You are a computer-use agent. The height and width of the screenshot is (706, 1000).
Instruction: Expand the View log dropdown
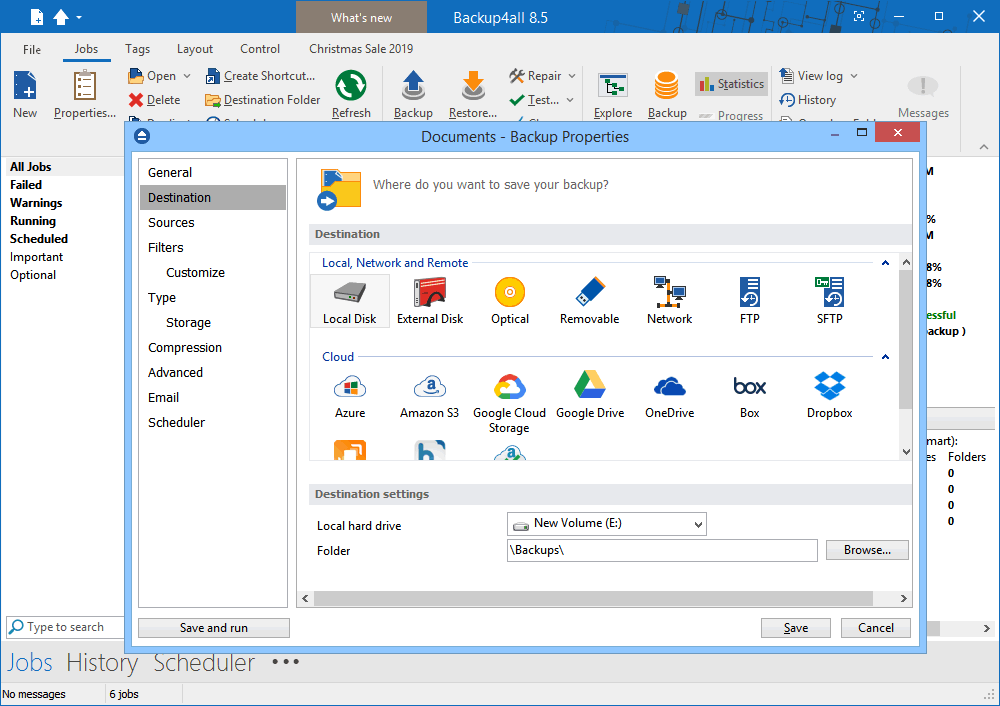854,76
